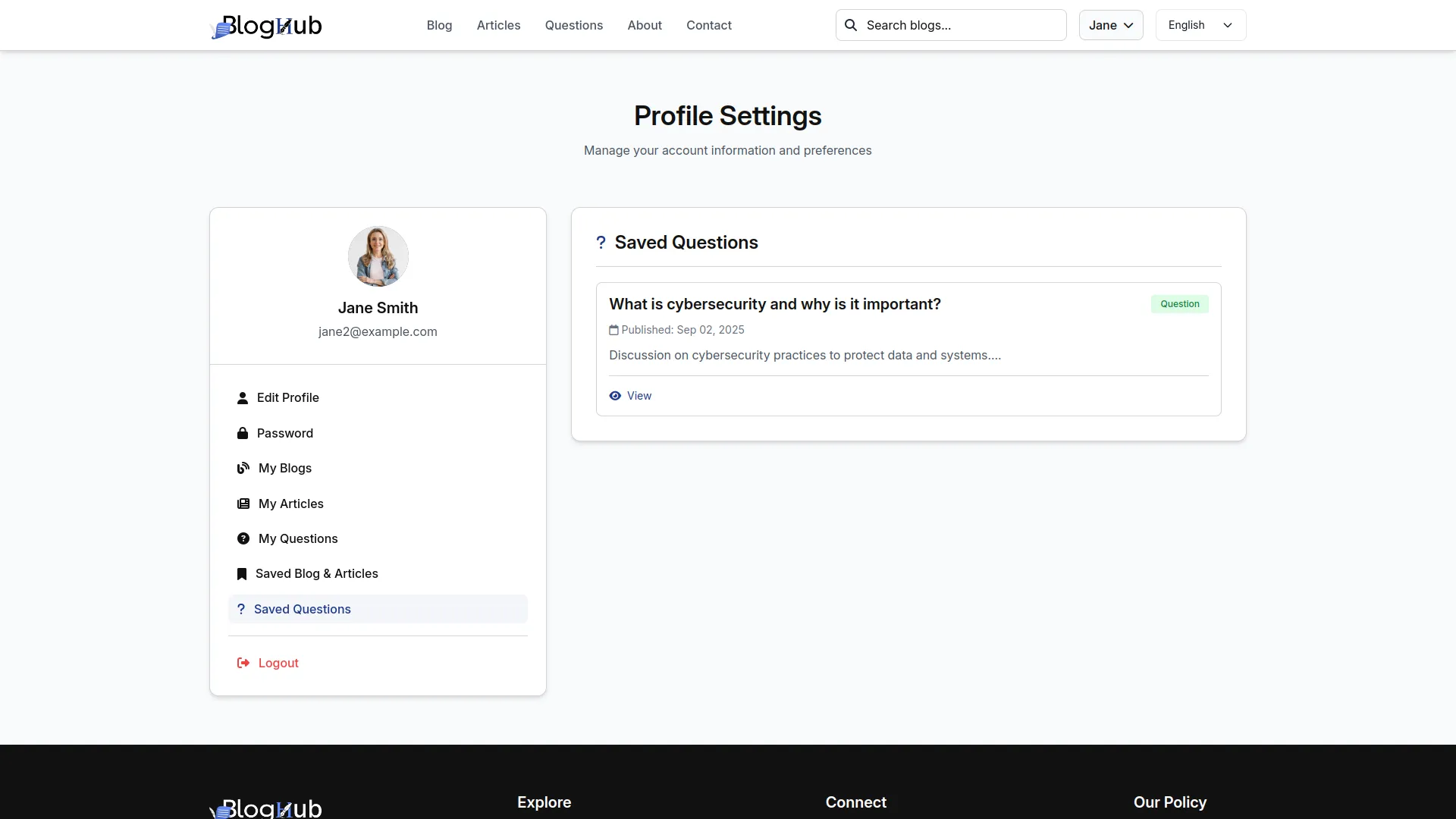Screen dimensions: 1456x819
Task: Select the green Question badge
Action: [1179, 304]
